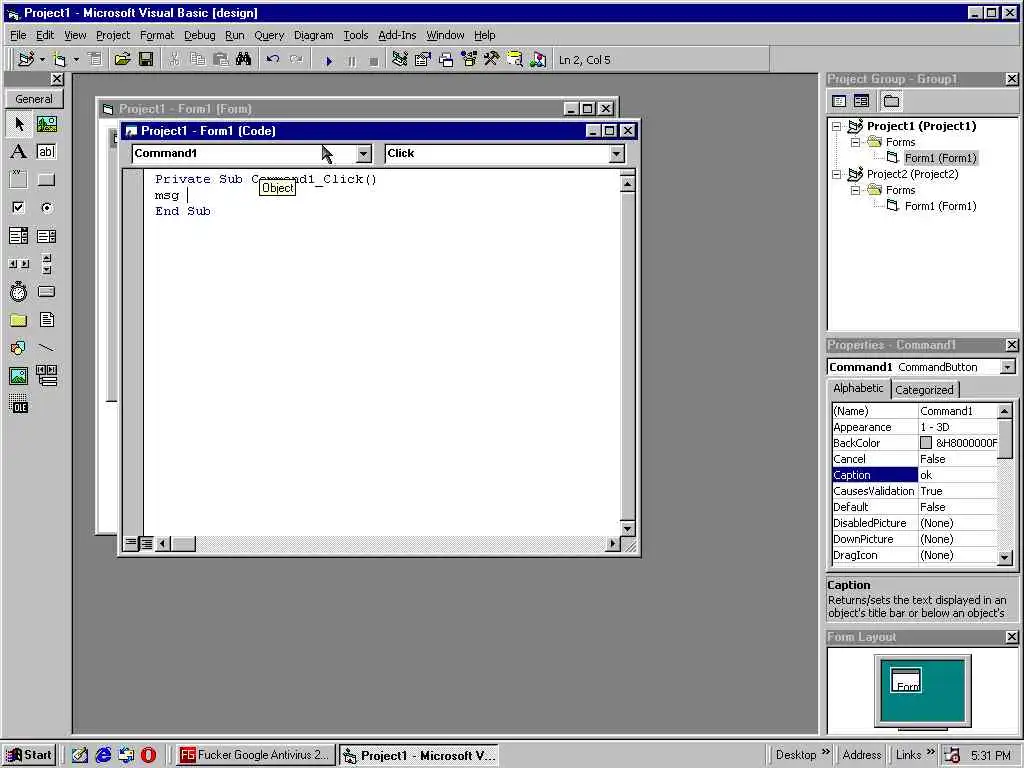Select the PictureBox control tool
The width and height of the screenshot is (1024, 768).
[46, 124]
